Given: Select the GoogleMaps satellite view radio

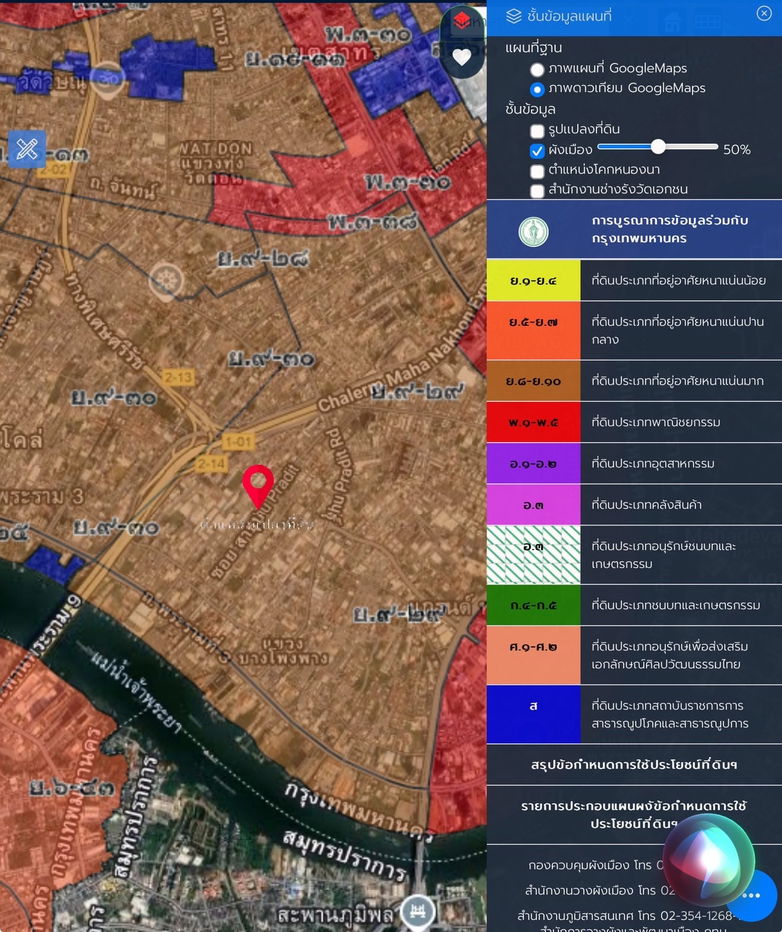Looking at the screenshot, I should point(537,90).
